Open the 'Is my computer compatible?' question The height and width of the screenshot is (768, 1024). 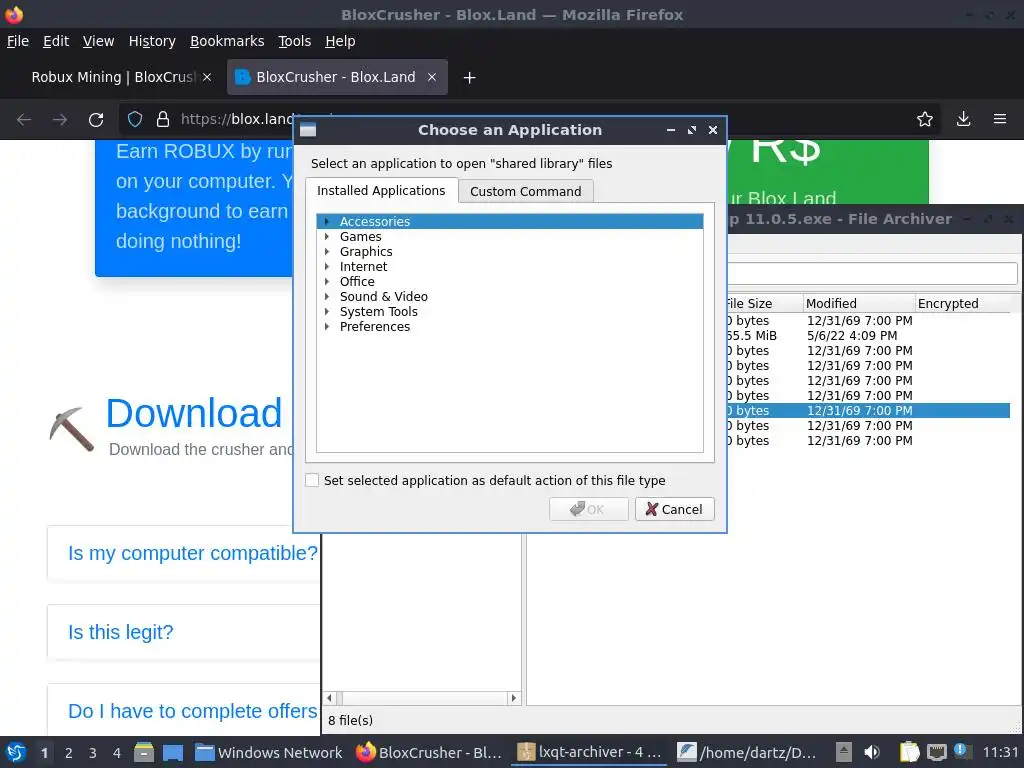pos(193,553)
